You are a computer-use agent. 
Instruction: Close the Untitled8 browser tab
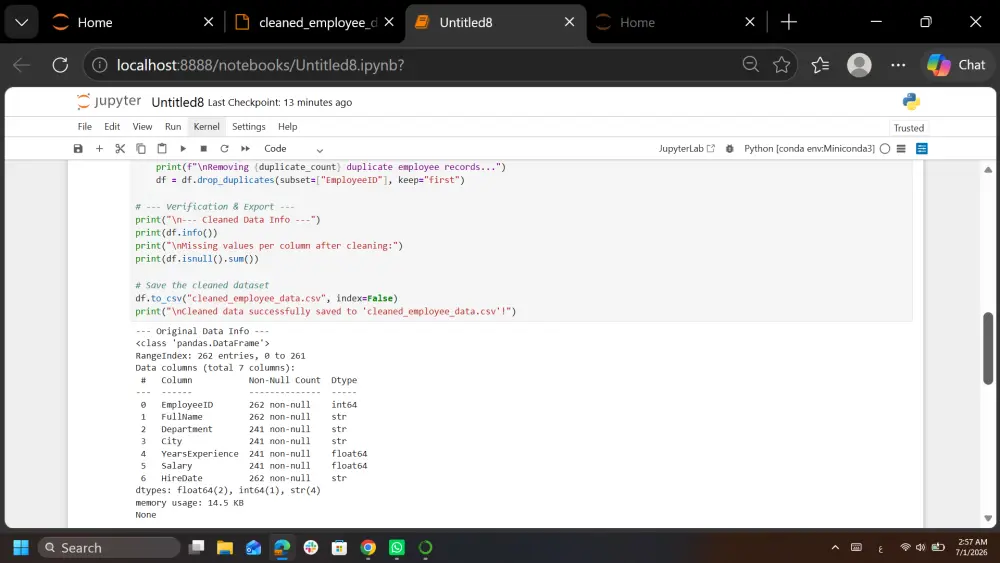570,22
